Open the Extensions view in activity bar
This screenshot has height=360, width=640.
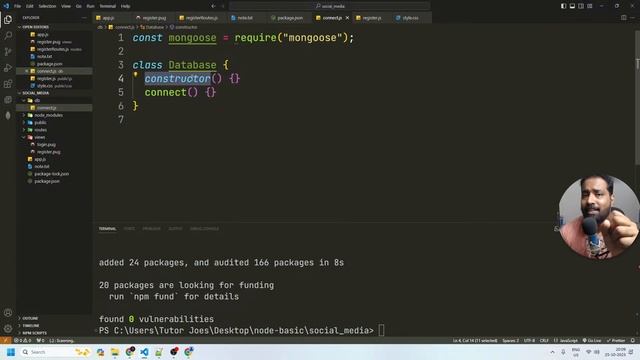coord(8,84)
